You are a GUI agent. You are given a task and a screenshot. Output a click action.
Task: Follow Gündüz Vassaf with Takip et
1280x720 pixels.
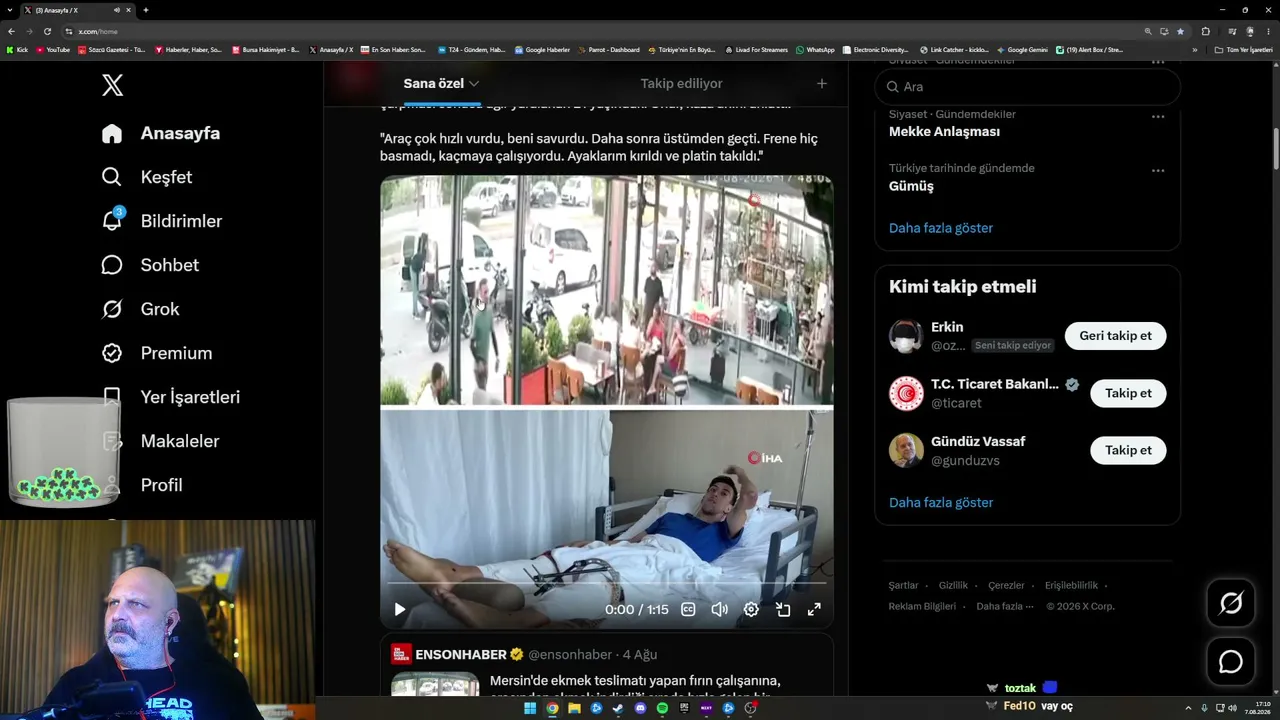click(x=1128, y=450)
